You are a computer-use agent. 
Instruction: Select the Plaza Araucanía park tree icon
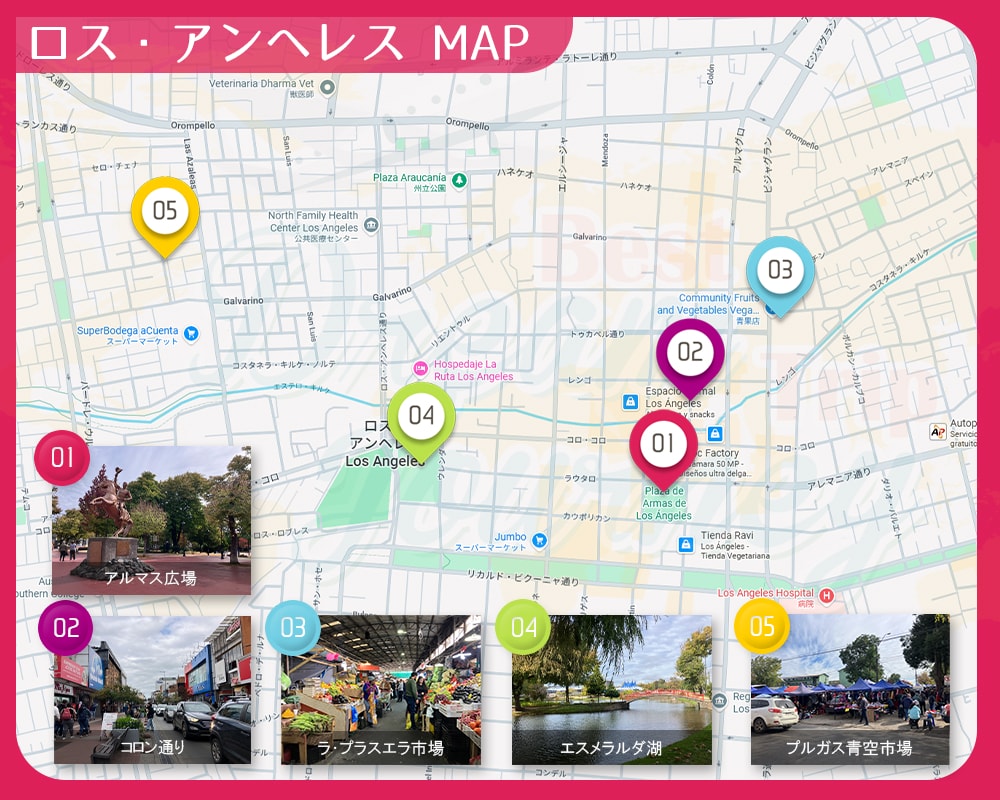(x=459, y=180)
